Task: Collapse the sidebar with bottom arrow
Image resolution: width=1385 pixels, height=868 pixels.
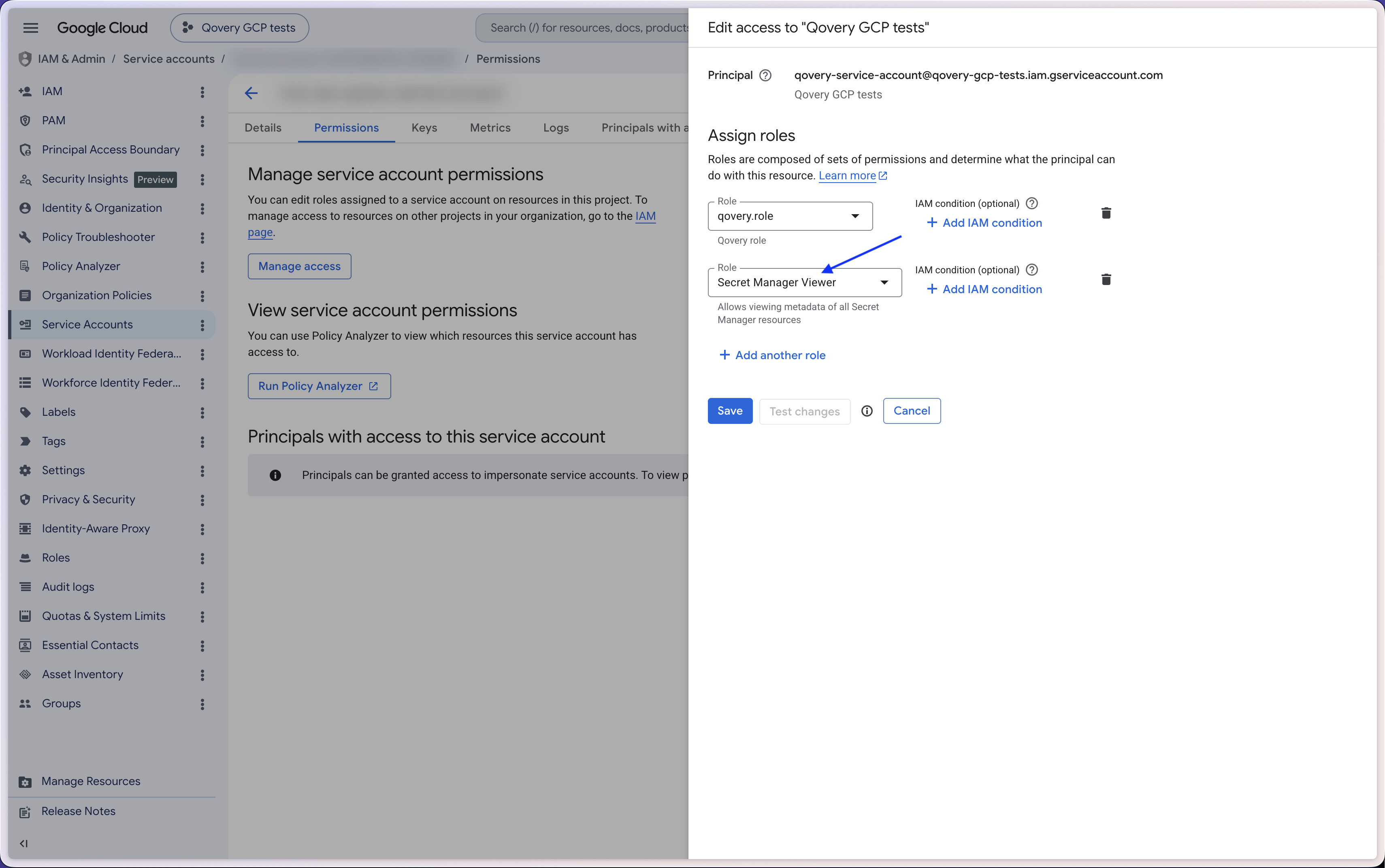Action: point(23,843)
